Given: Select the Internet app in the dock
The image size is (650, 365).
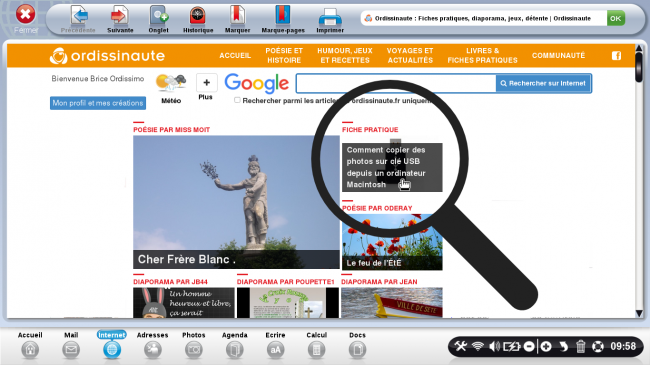Looking at the screenshot, I should coord(112,345).
